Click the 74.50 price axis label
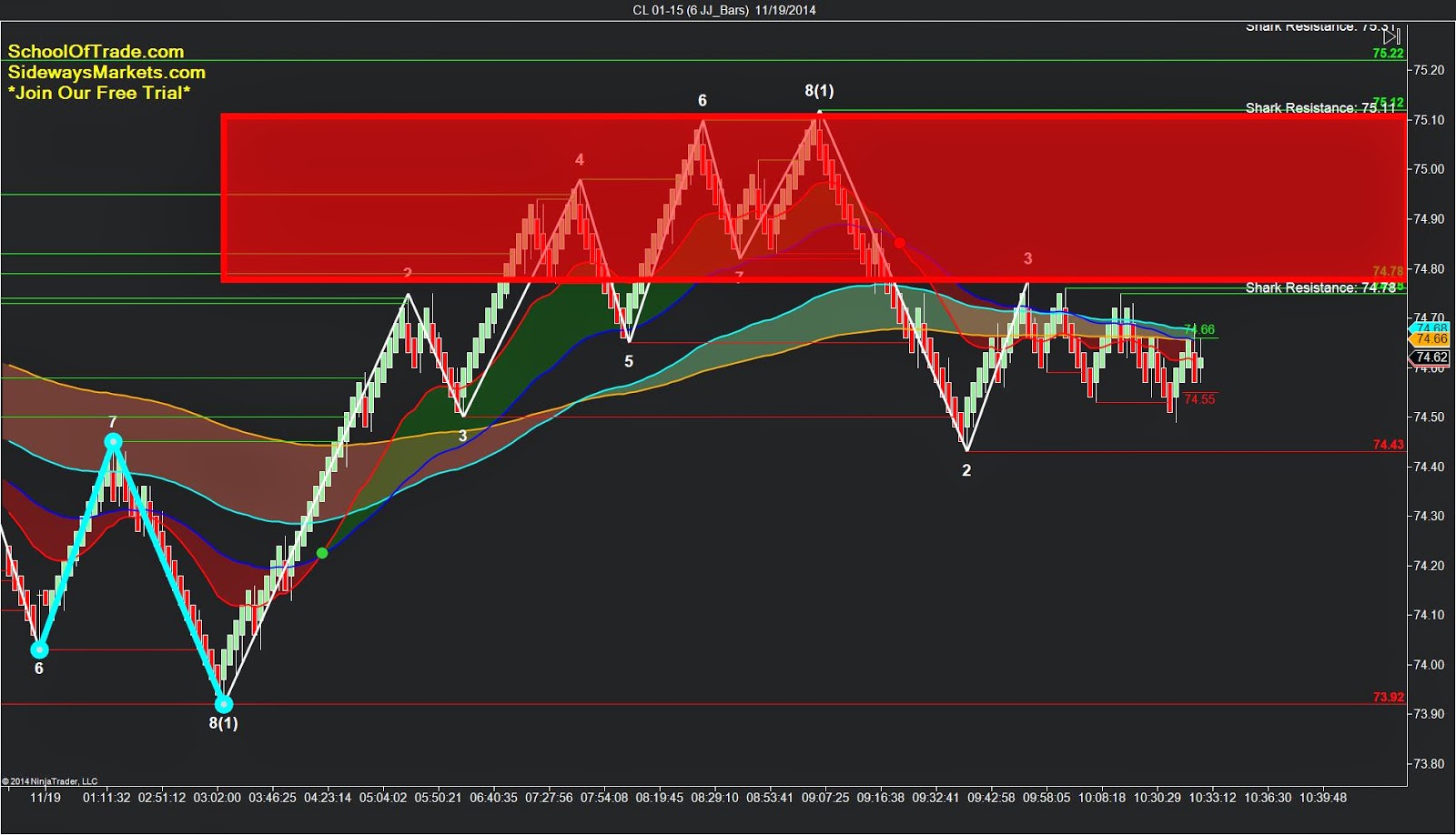Screen dimensions: 1456x835 pos(1429,417)
